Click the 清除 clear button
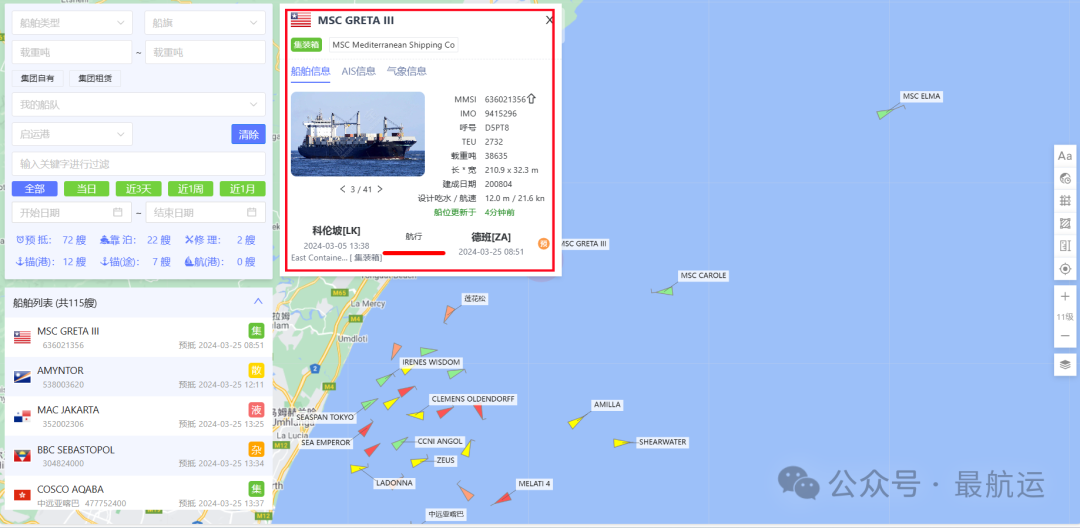Viewport: 1080px width, 528px height. [249, 134]
